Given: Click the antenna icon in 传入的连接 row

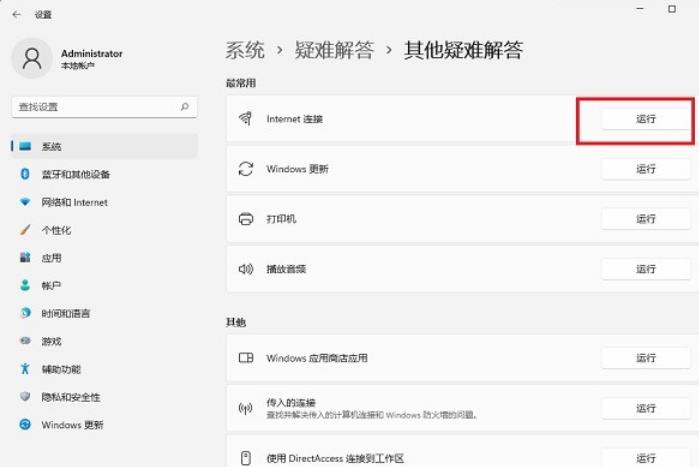Looking at the screenshot, I should click(246, 408).
